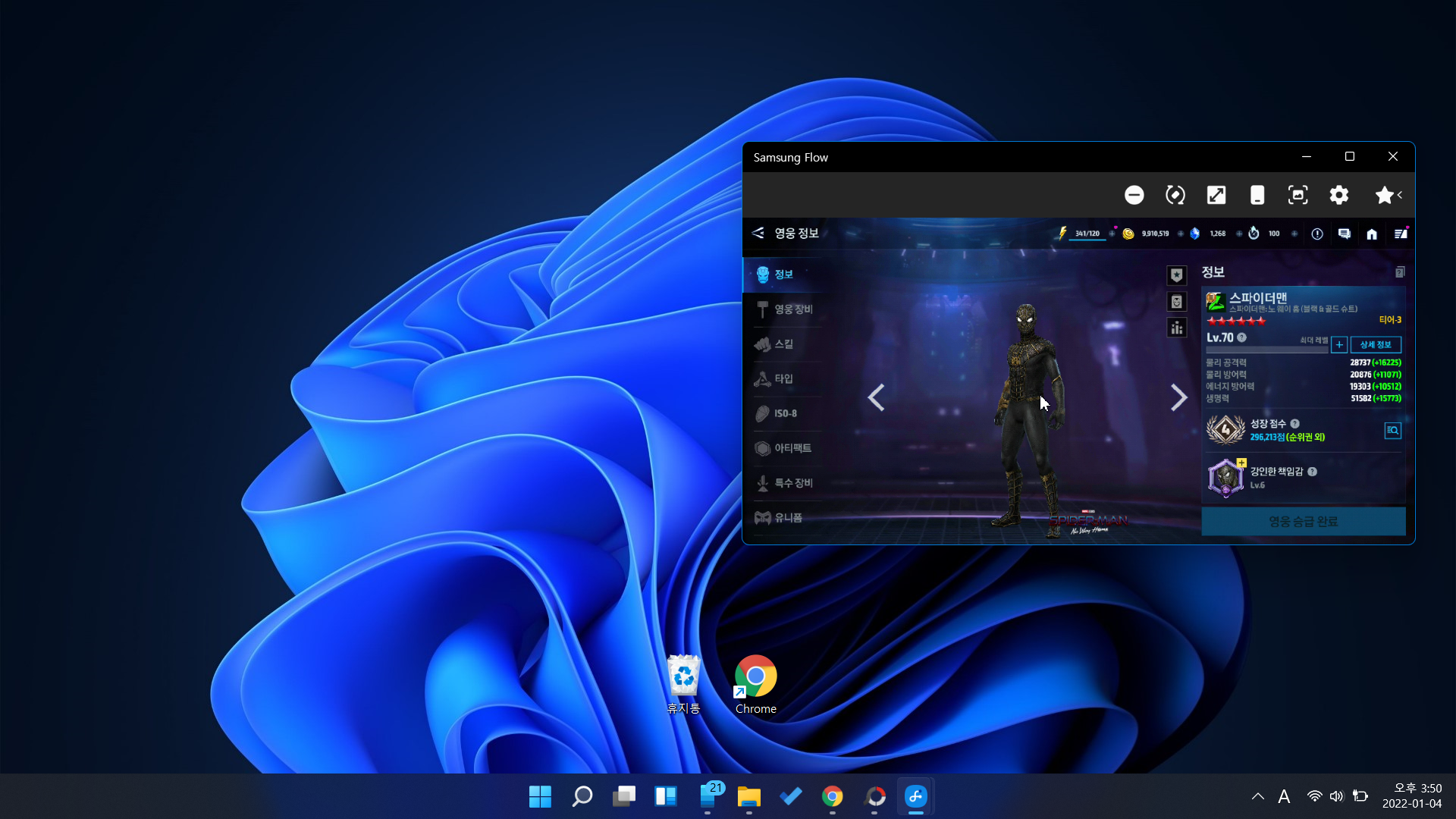Click the help icon beside 강인한 책임감
This screenshot has width=1456, height=819.
click(1312, 472)
